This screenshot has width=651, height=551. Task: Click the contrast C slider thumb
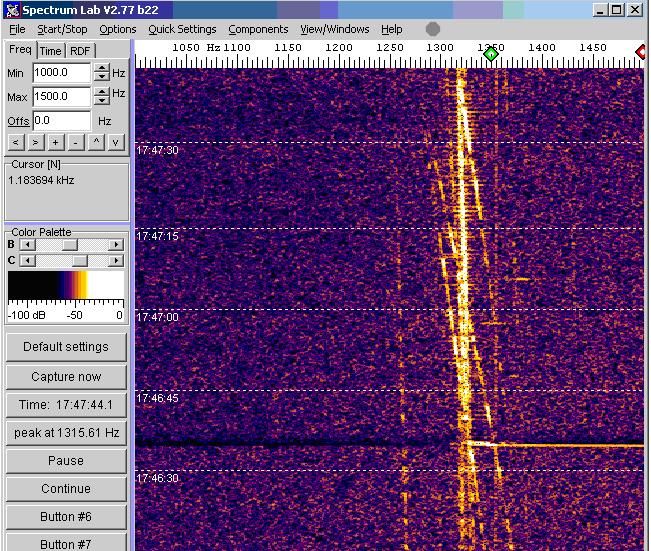pyautogui.click(x=79, y=260)
